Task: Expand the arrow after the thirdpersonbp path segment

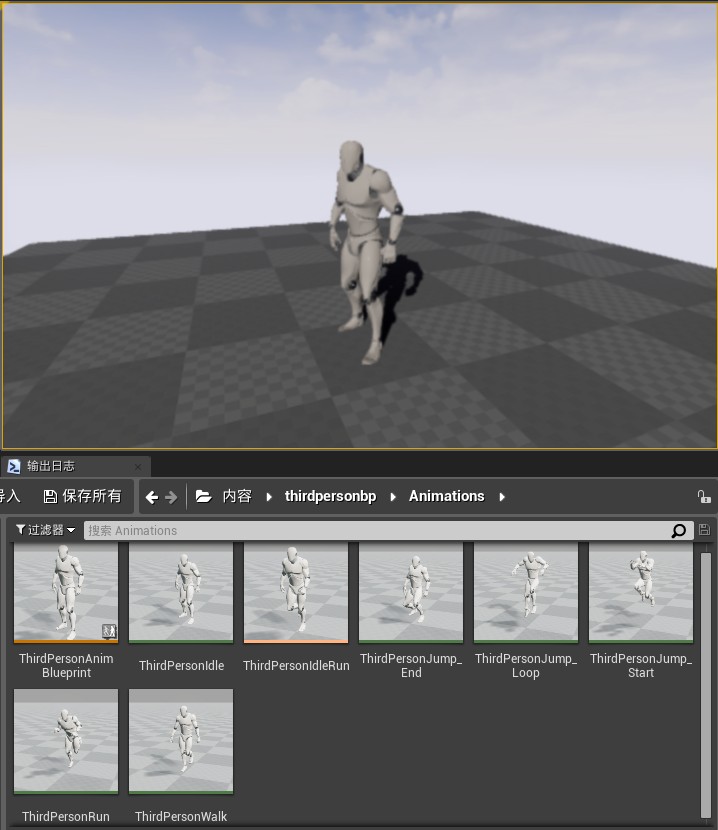Action: 393,497
